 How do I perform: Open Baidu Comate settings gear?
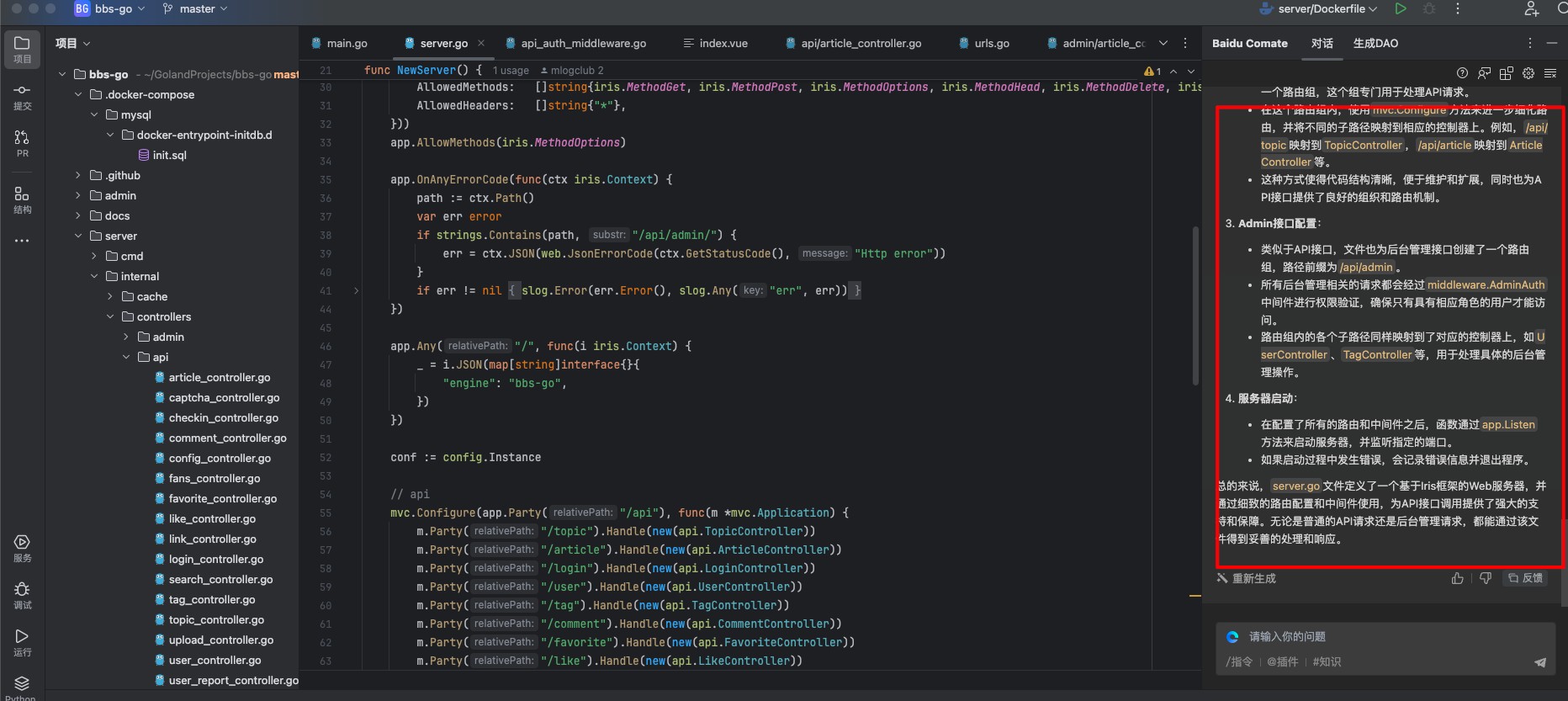tap(1528, 73)
